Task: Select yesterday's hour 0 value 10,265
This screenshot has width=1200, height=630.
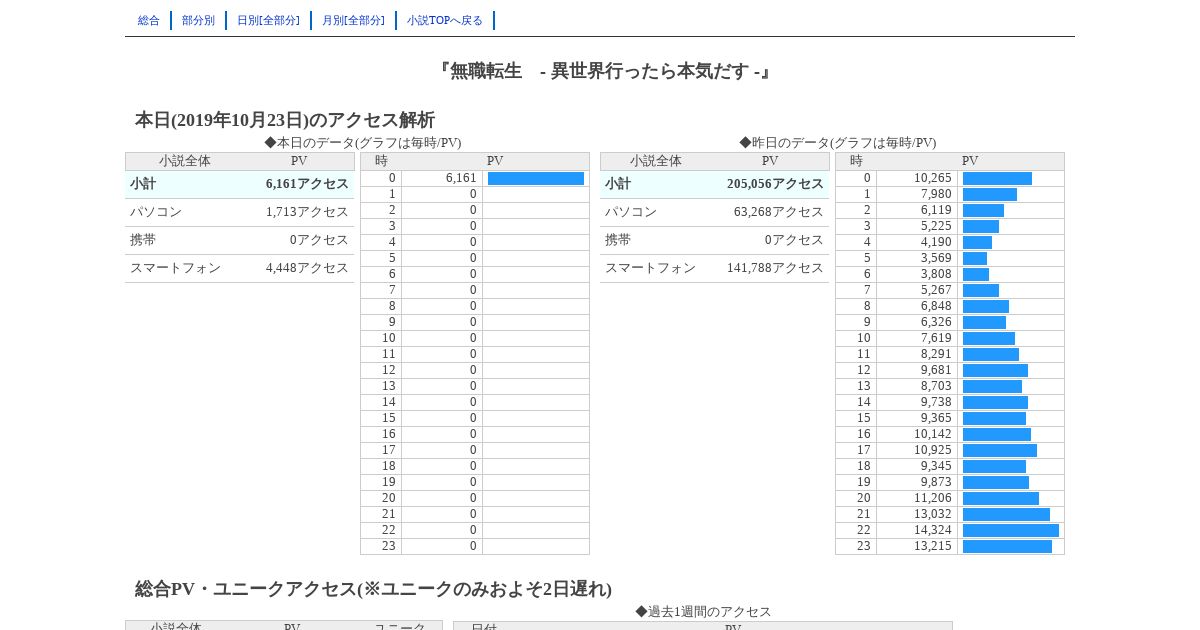Action: (932, 178)
